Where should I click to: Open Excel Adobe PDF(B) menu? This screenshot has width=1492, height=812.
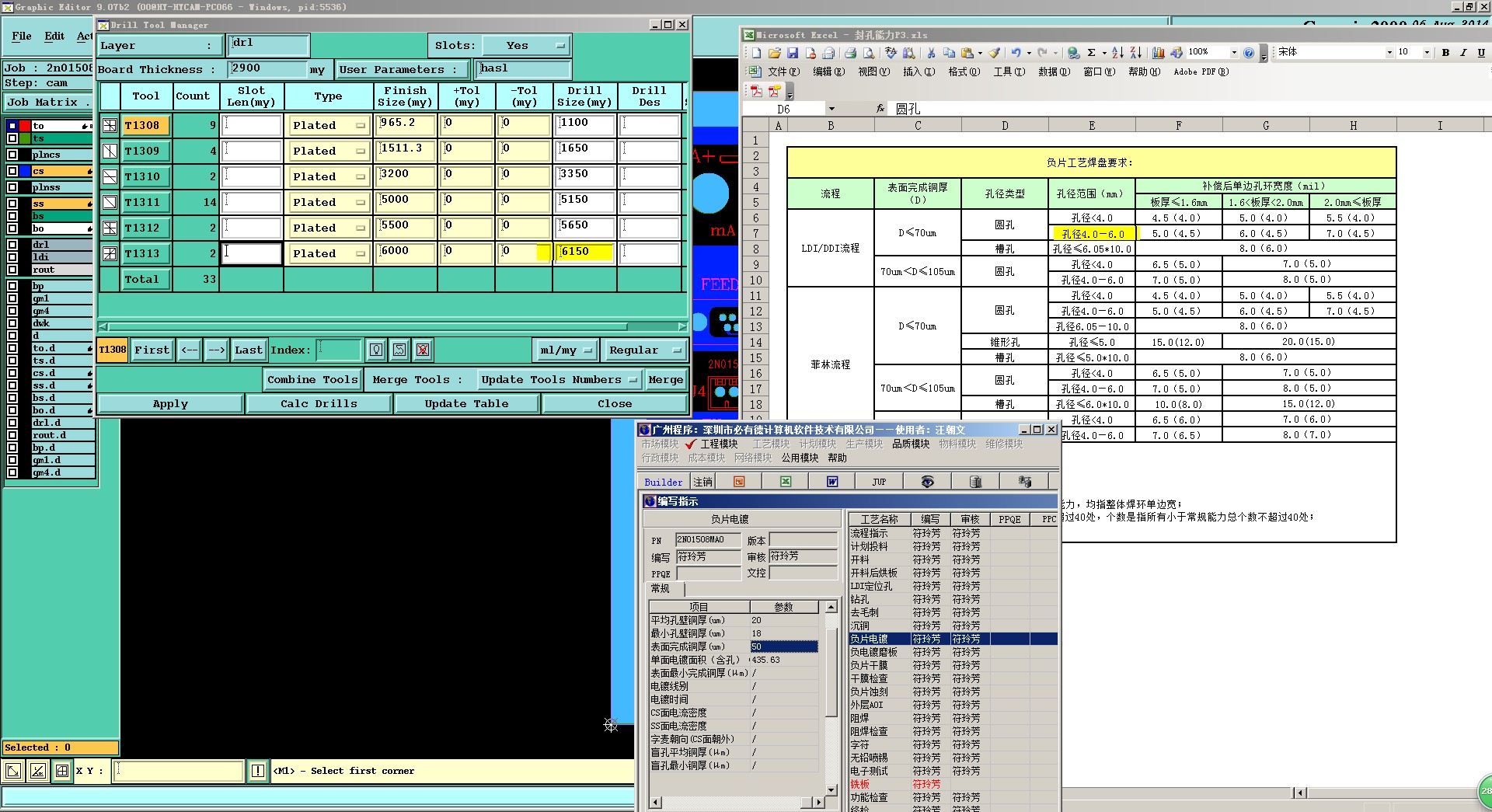(1201, 71)
